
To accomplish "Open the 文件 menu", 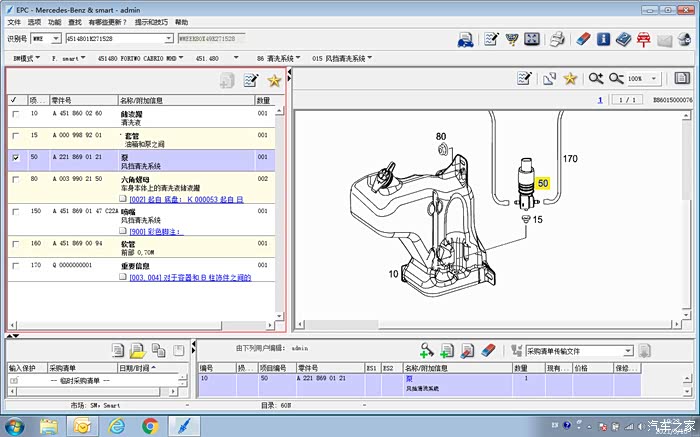I will pos(13,21).
